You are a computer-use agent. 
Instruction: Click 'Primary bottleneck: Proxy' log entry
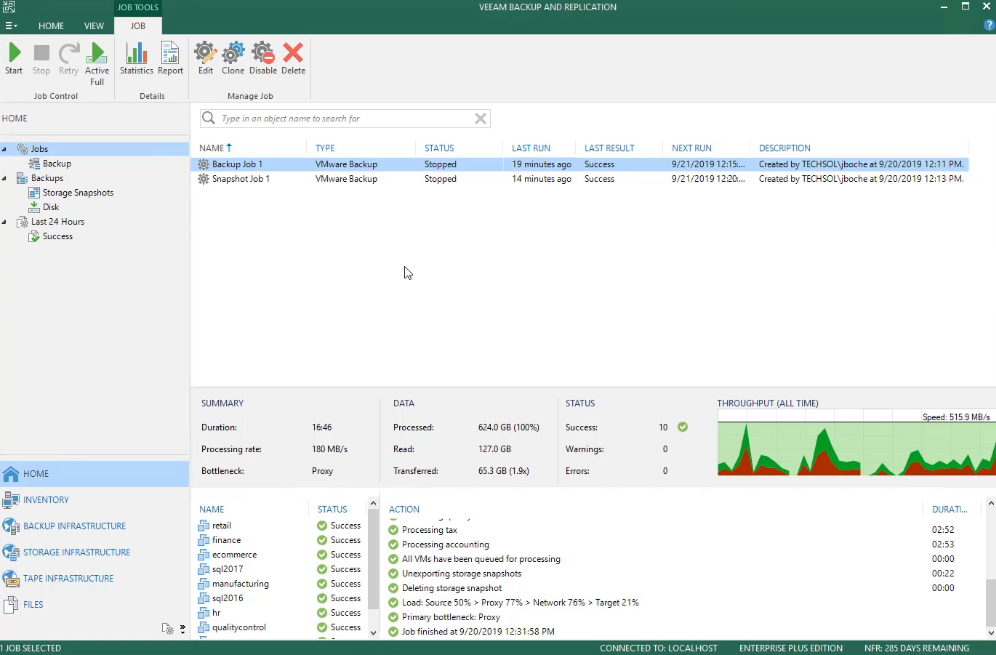click(x=451, y=618)
